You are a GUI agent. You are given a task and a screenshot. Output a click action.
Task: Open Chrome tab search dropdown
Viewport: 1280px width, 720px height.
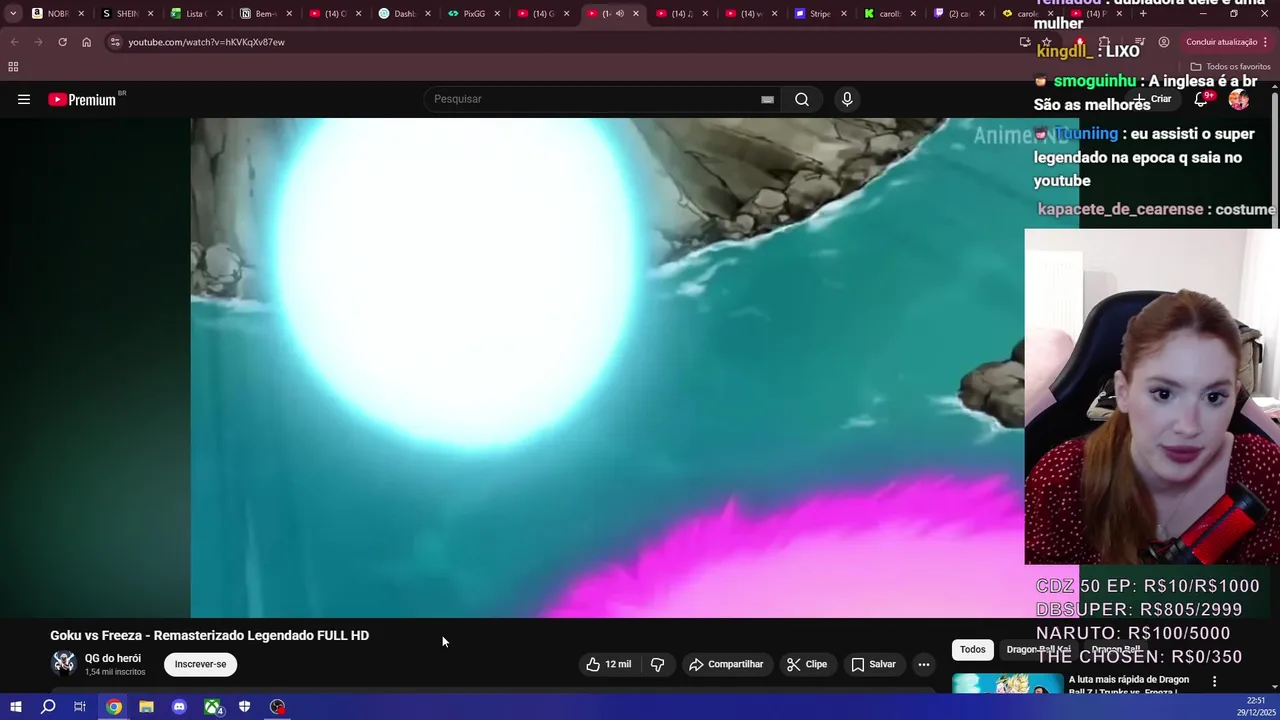(12, 14)
